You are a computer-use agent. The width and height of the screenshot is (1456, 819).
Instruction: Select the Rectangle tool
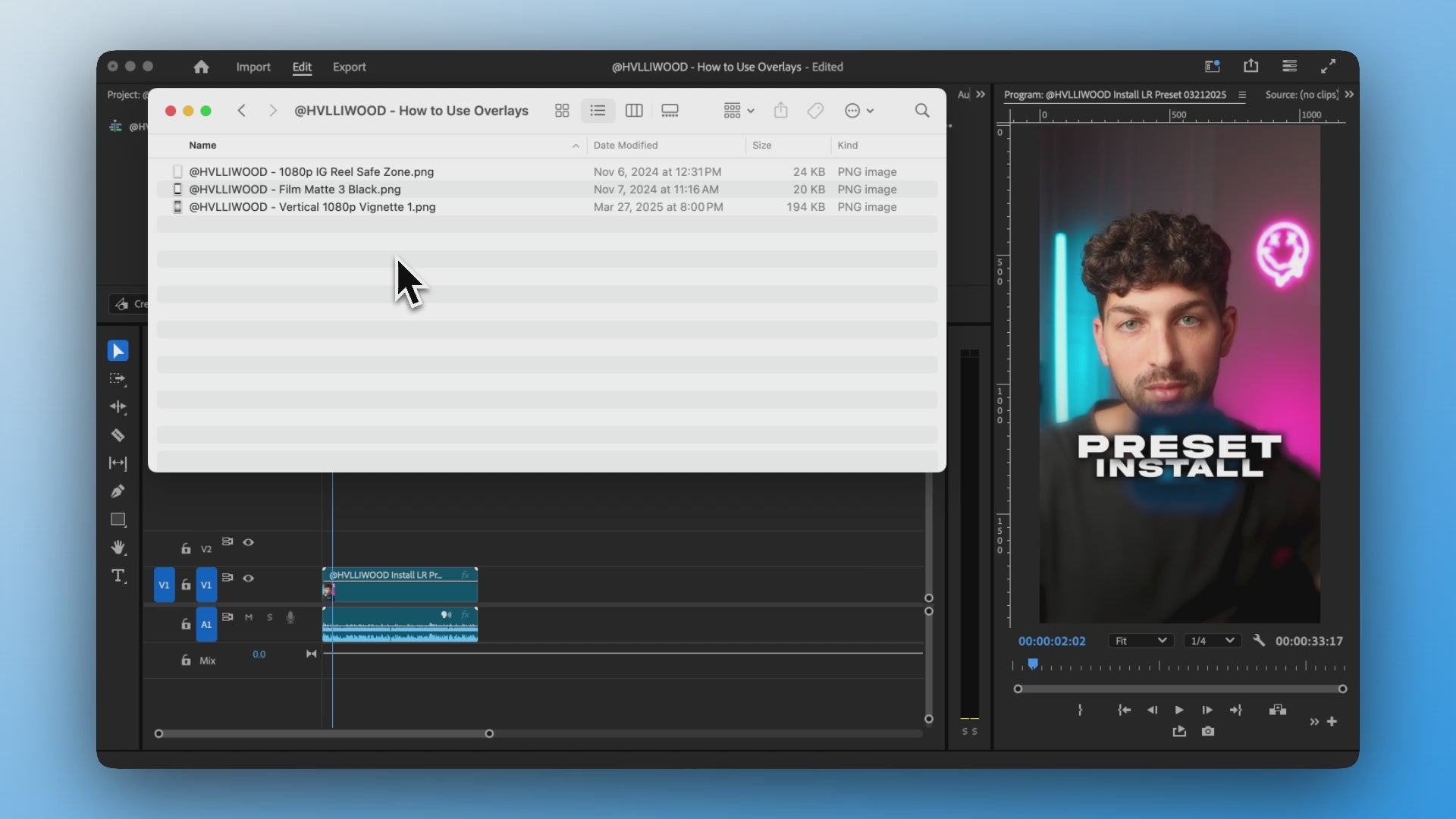[118, 519]
